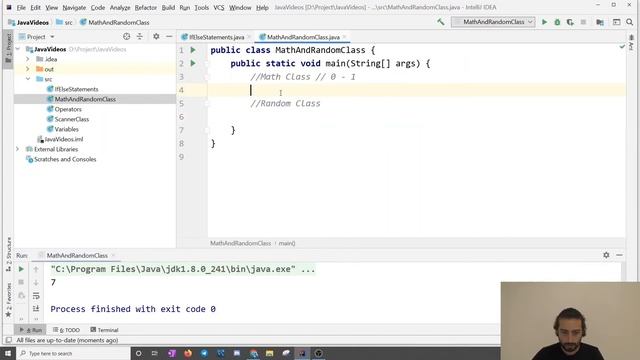Open the Terminal tool window
This screenshot has width=640, height=360.
(104, 330)
